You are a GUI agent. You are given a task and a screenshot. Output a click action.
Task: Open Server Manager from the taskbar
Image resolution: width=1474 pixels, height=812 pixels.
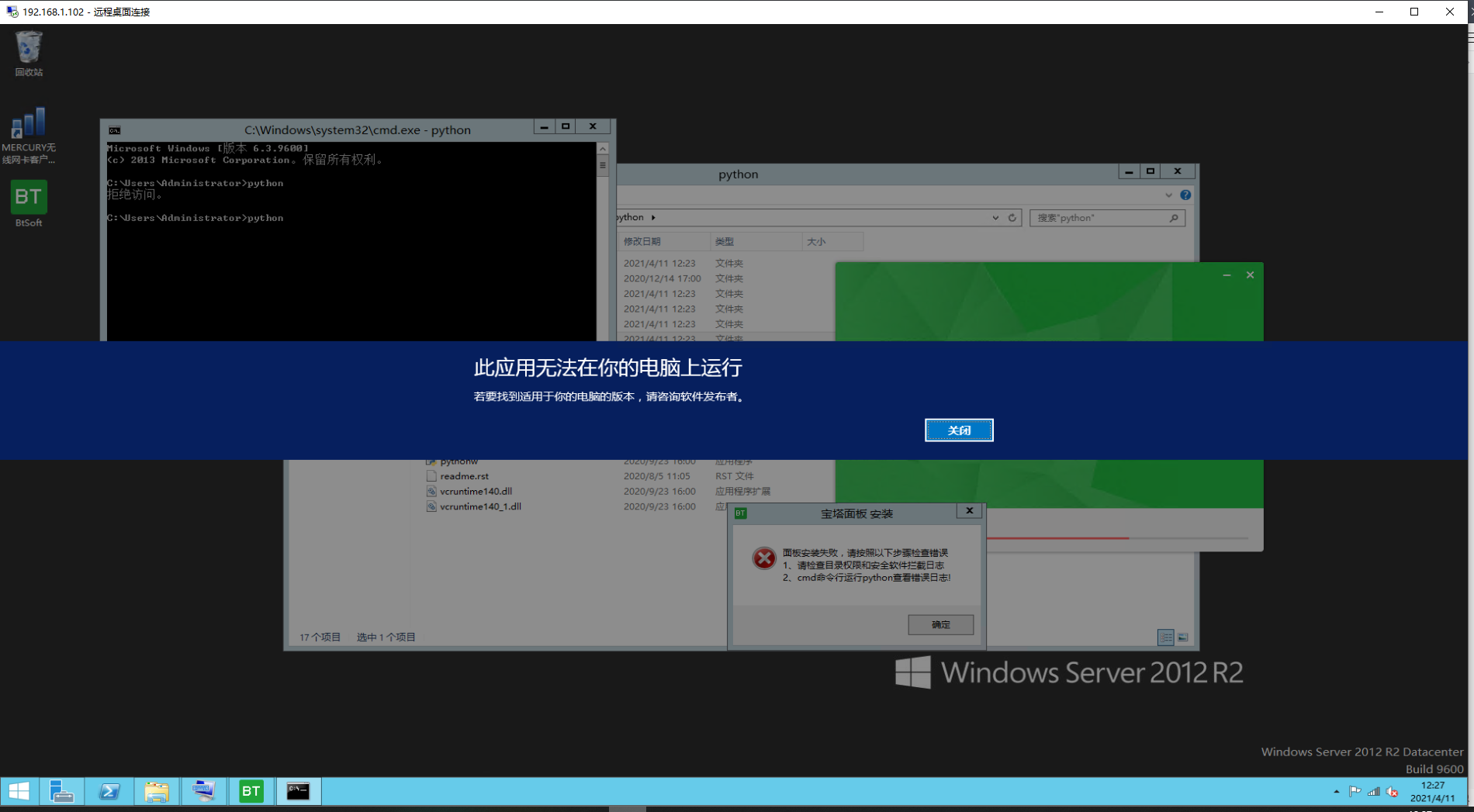(61, 792)
